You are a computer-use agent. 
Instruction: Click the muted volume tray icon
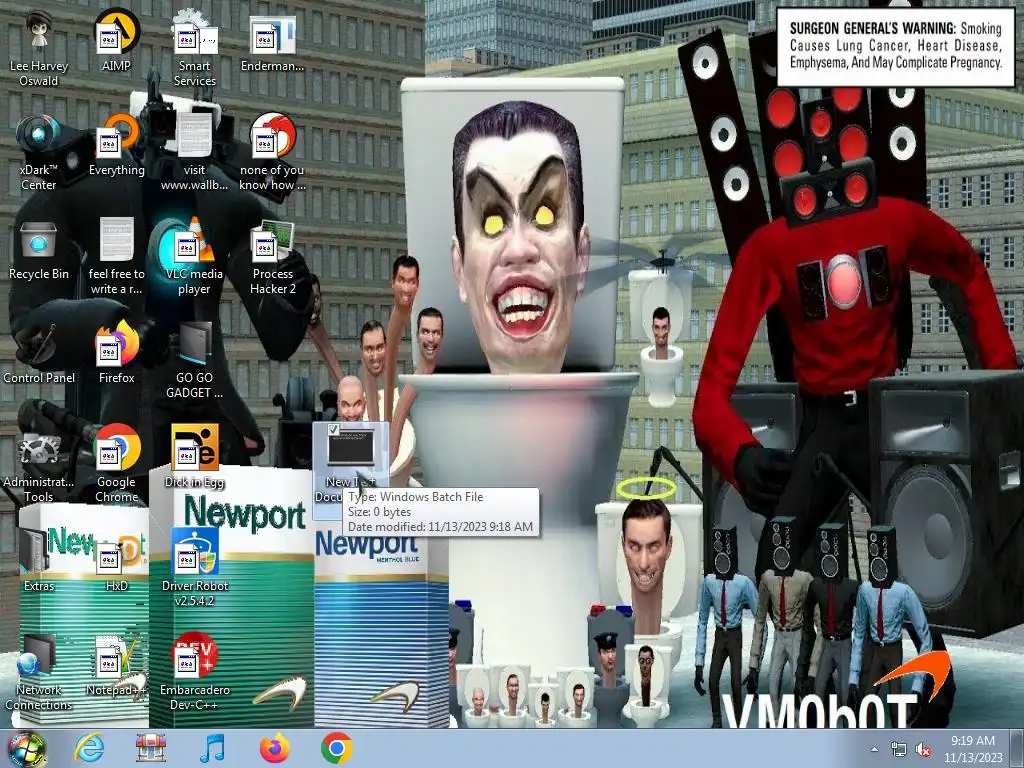pyautogui.click(x=923, y=750)
